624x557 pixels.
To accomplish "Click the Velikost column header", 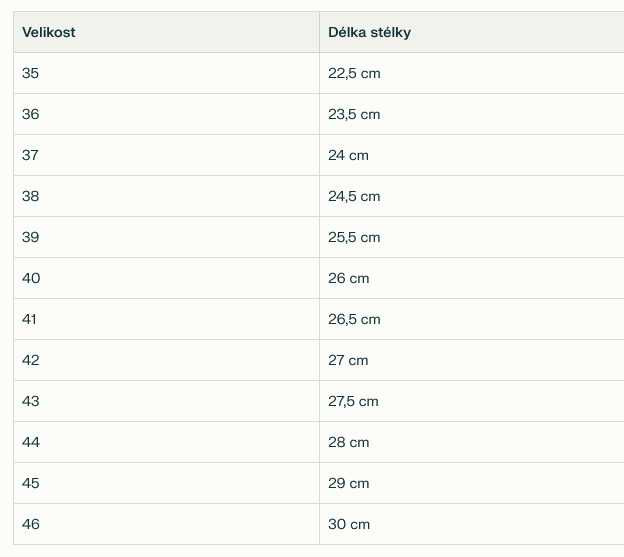I will click(49, 32).
